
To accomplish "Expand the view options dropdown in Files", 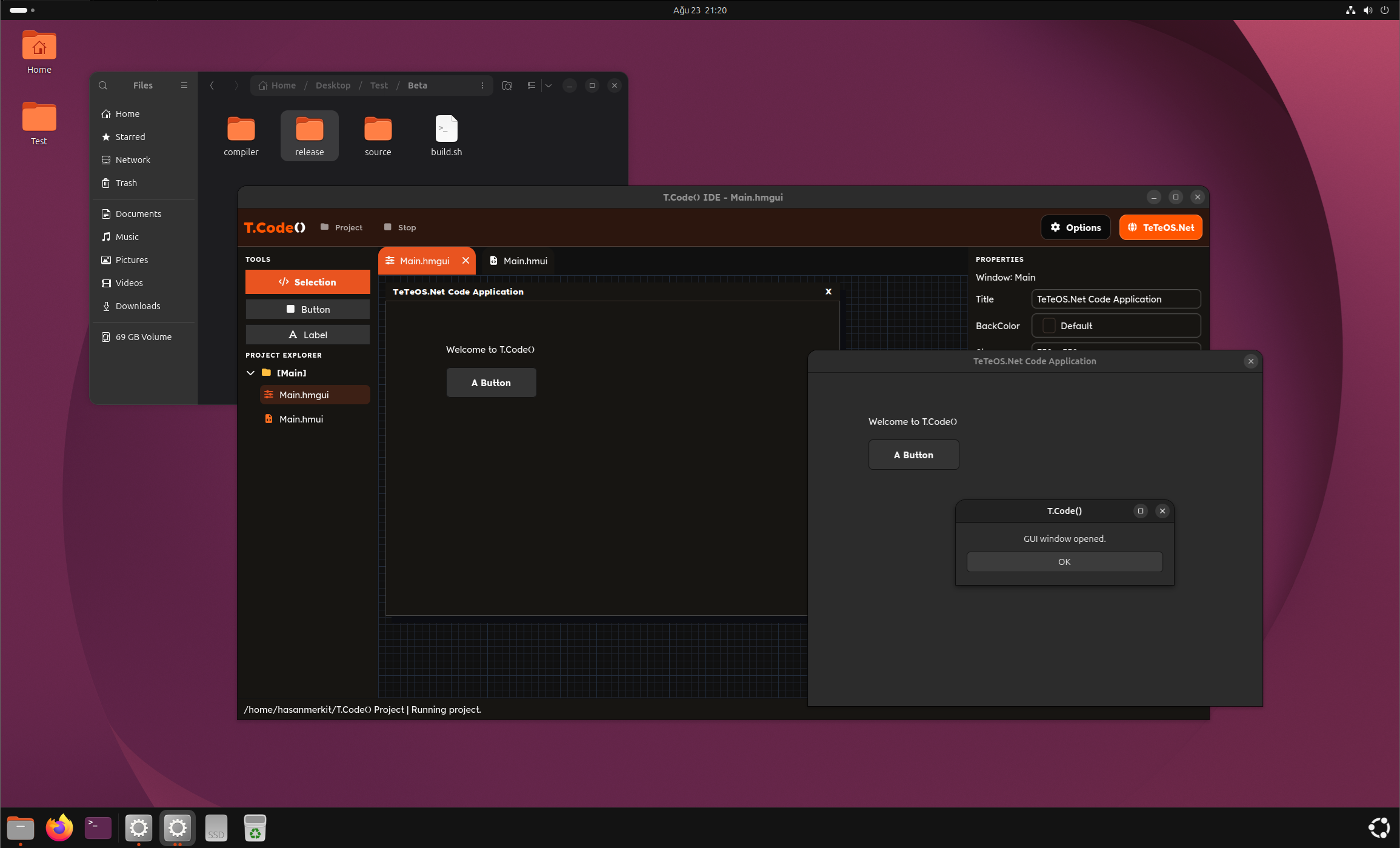I will coord(548,85).
